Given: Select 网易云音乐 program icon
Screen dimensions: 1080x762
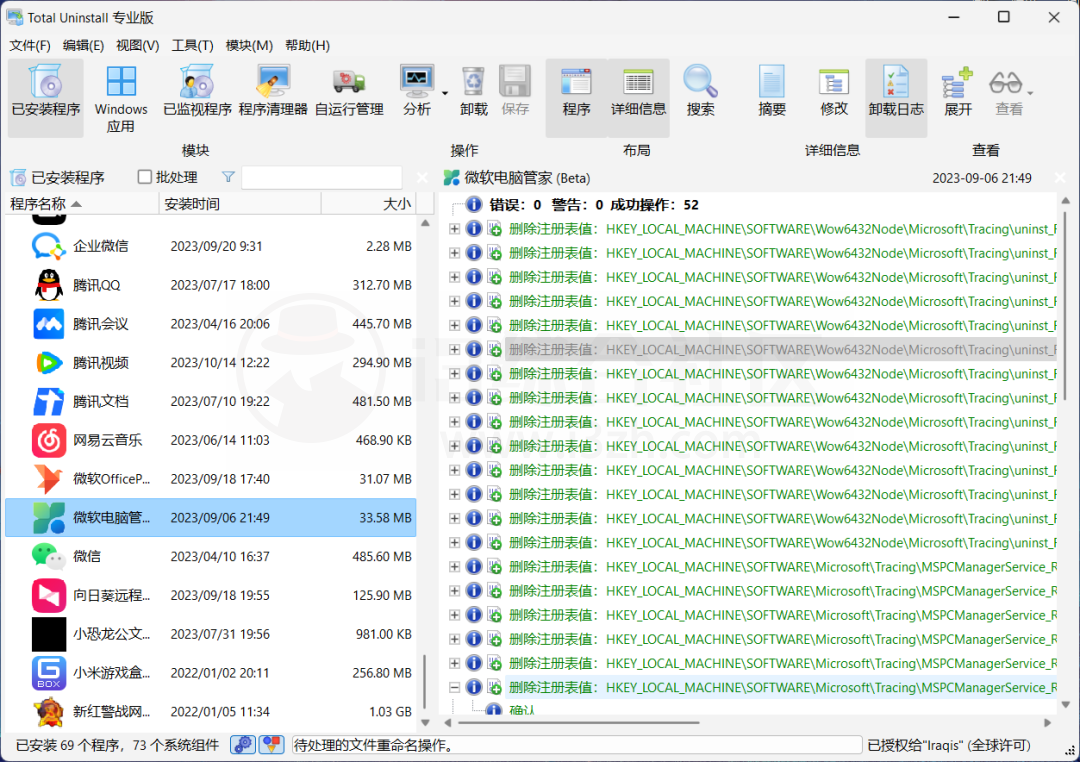Looking at the screenshot, I should [x=49, y=440].
